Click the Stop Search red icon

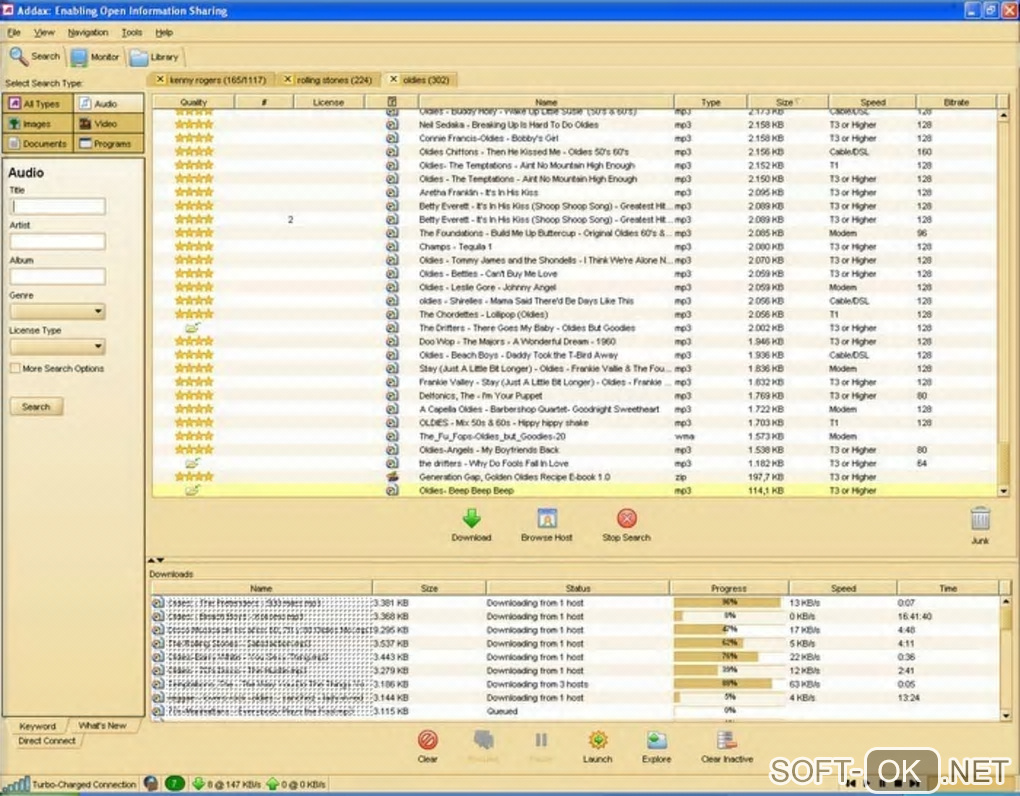[626, 518]
